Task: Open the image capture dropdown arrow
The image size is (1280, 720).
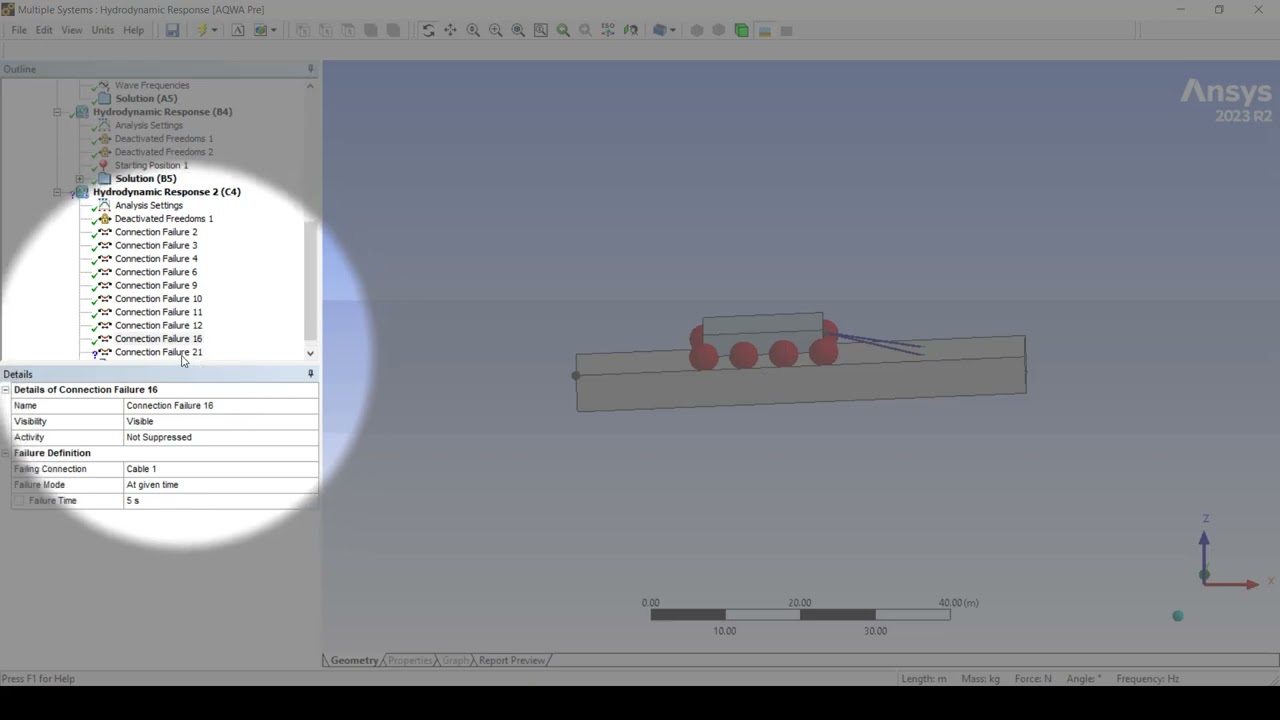Action: click(273, 30)
